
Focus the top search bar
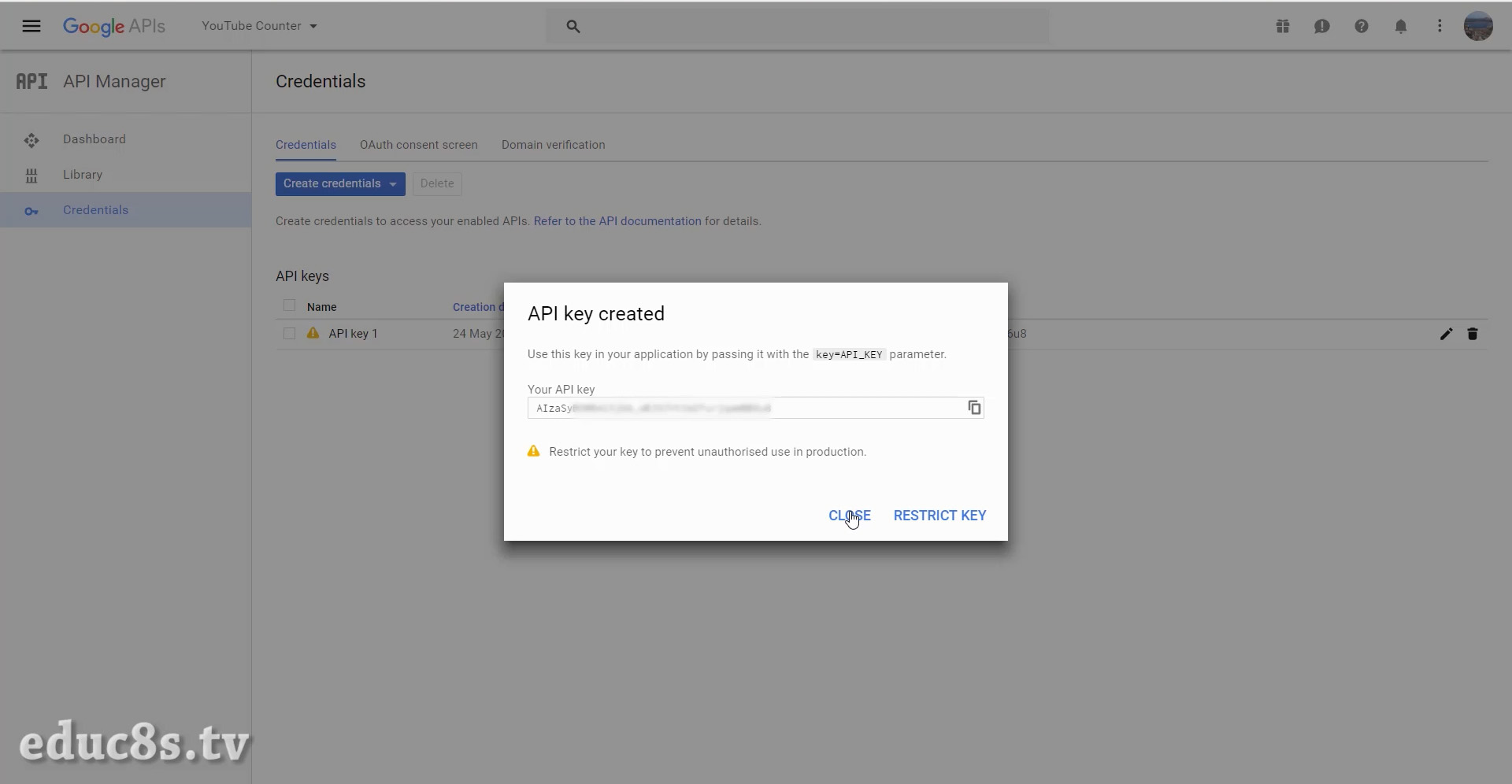[x=798, y=27]
